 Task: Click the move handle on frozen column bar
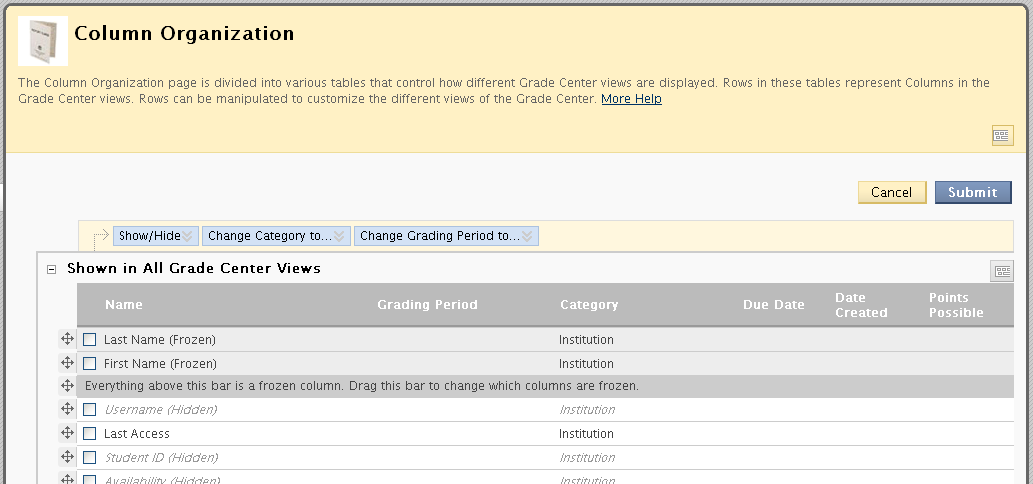(67, 386)
